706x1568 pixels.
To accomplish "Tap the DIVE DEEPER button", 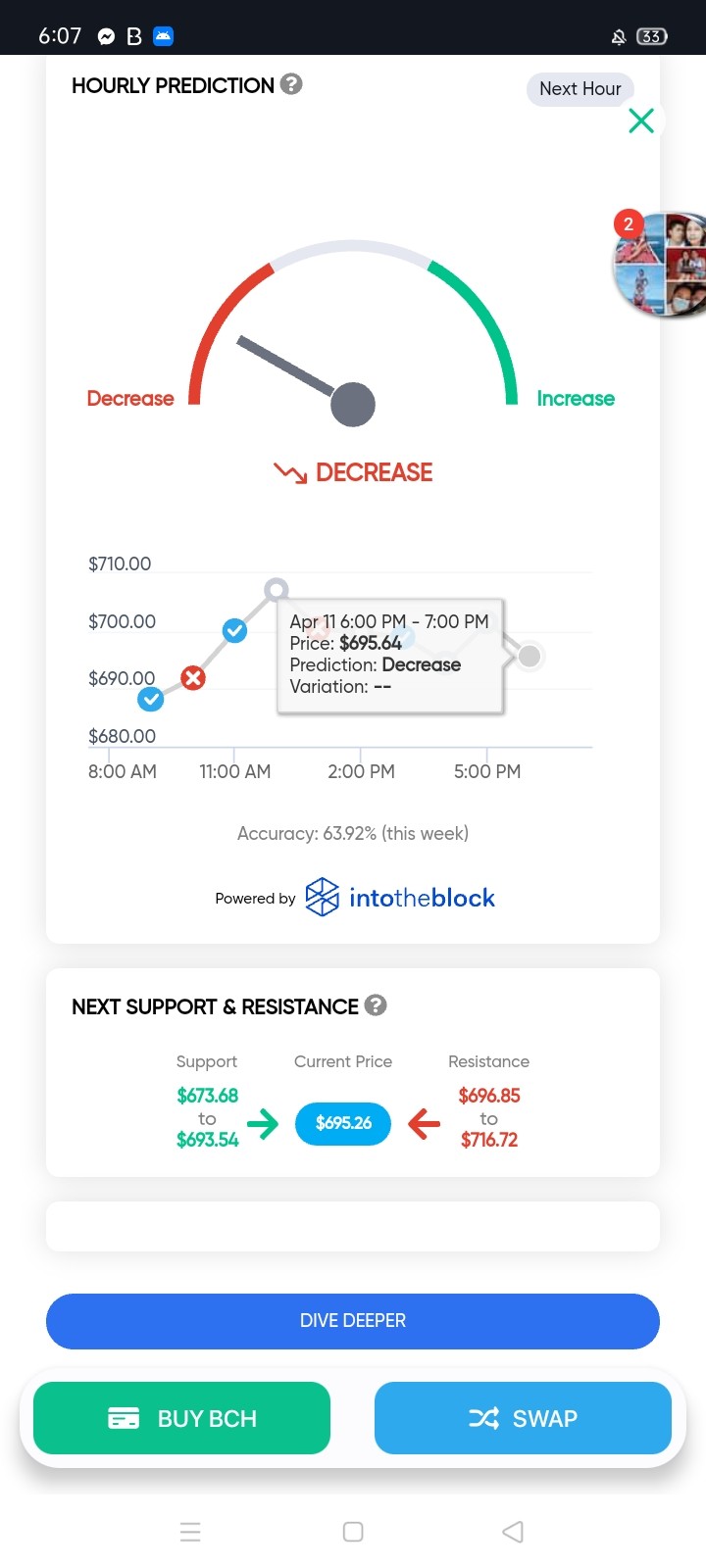I will point(353,1321).
